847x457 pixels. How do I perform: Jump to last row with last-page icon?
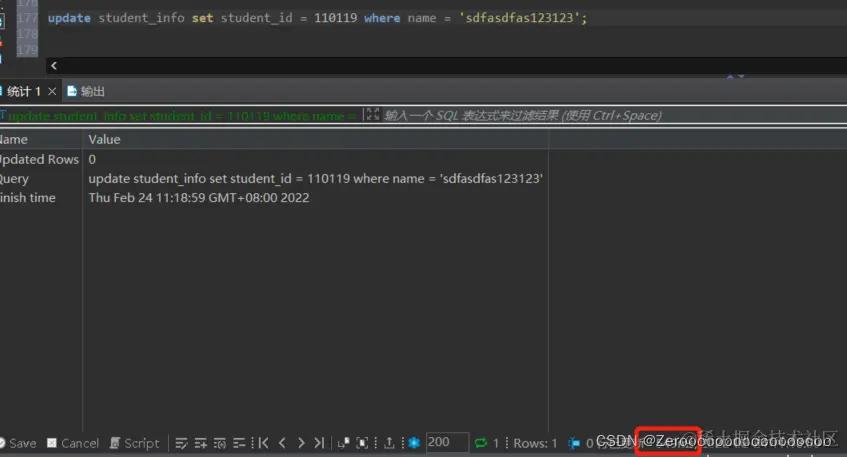[319, 443]
